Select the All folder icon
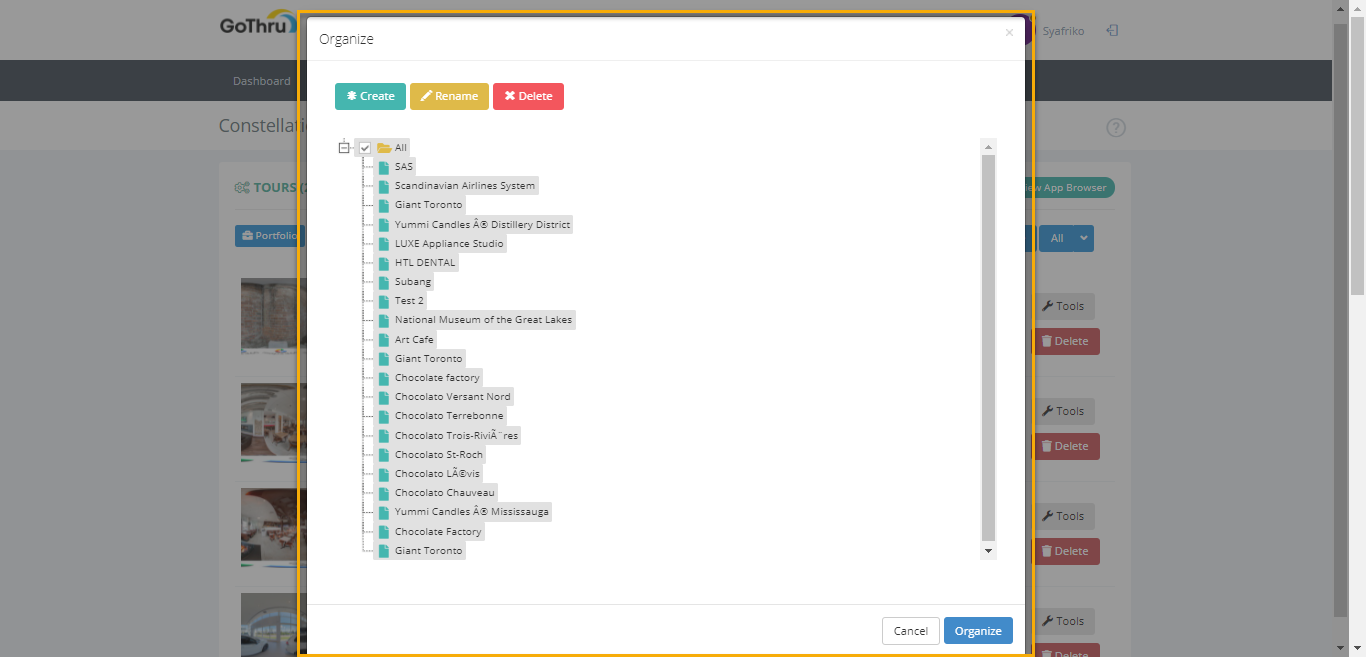The height and width of the screenshot is (657, 1366). click(x=384, y=148)
